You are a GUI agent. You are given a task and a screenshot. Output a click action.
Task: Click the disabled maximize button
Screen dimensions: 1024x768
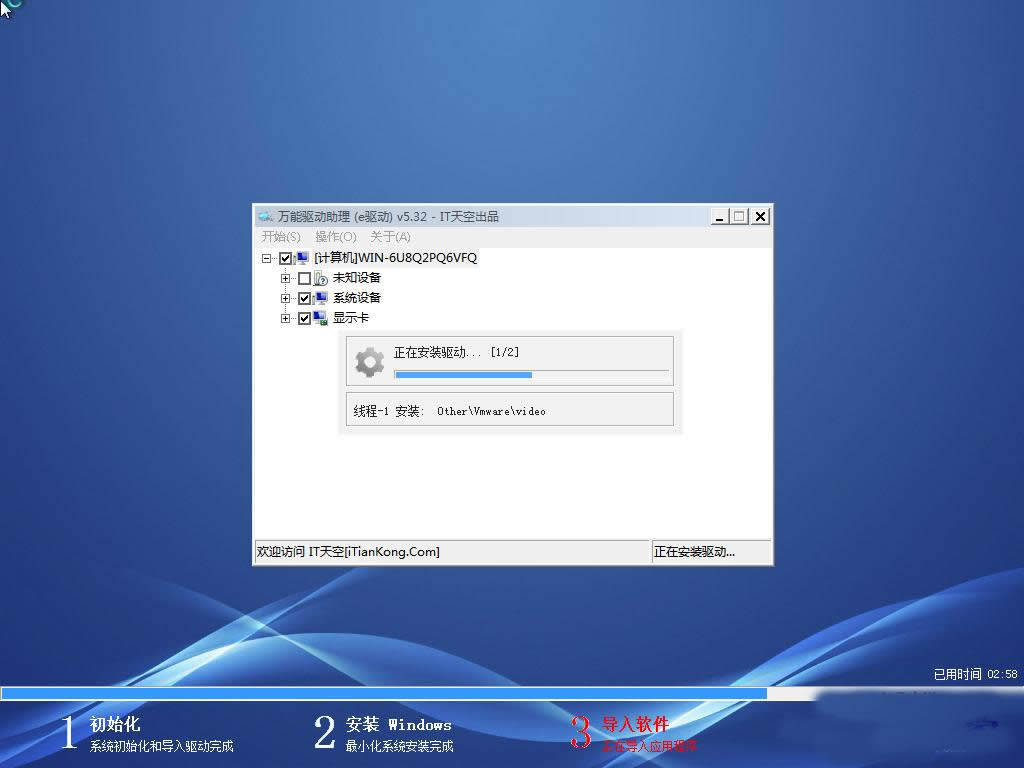click(739, 217)
